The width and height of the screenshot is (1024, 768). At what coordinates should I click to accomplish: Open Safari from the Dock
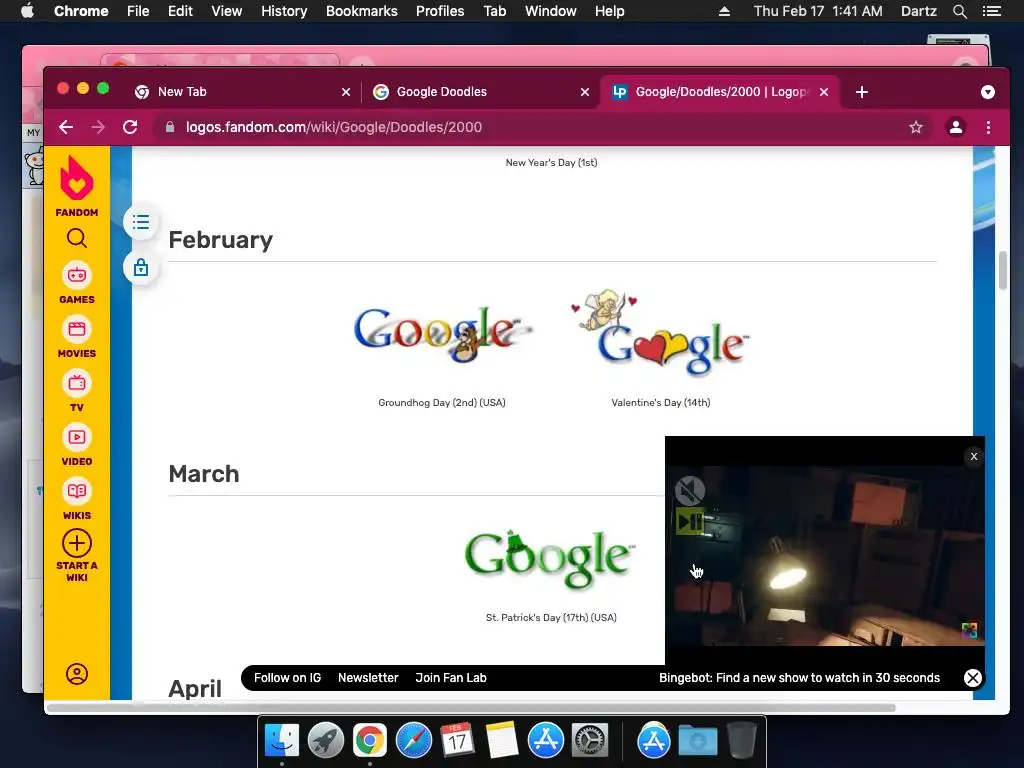coord(413,741)
